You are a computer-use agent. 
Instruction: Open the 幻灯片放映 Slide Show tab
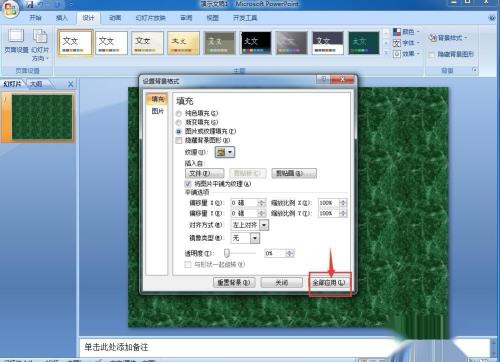151,18
